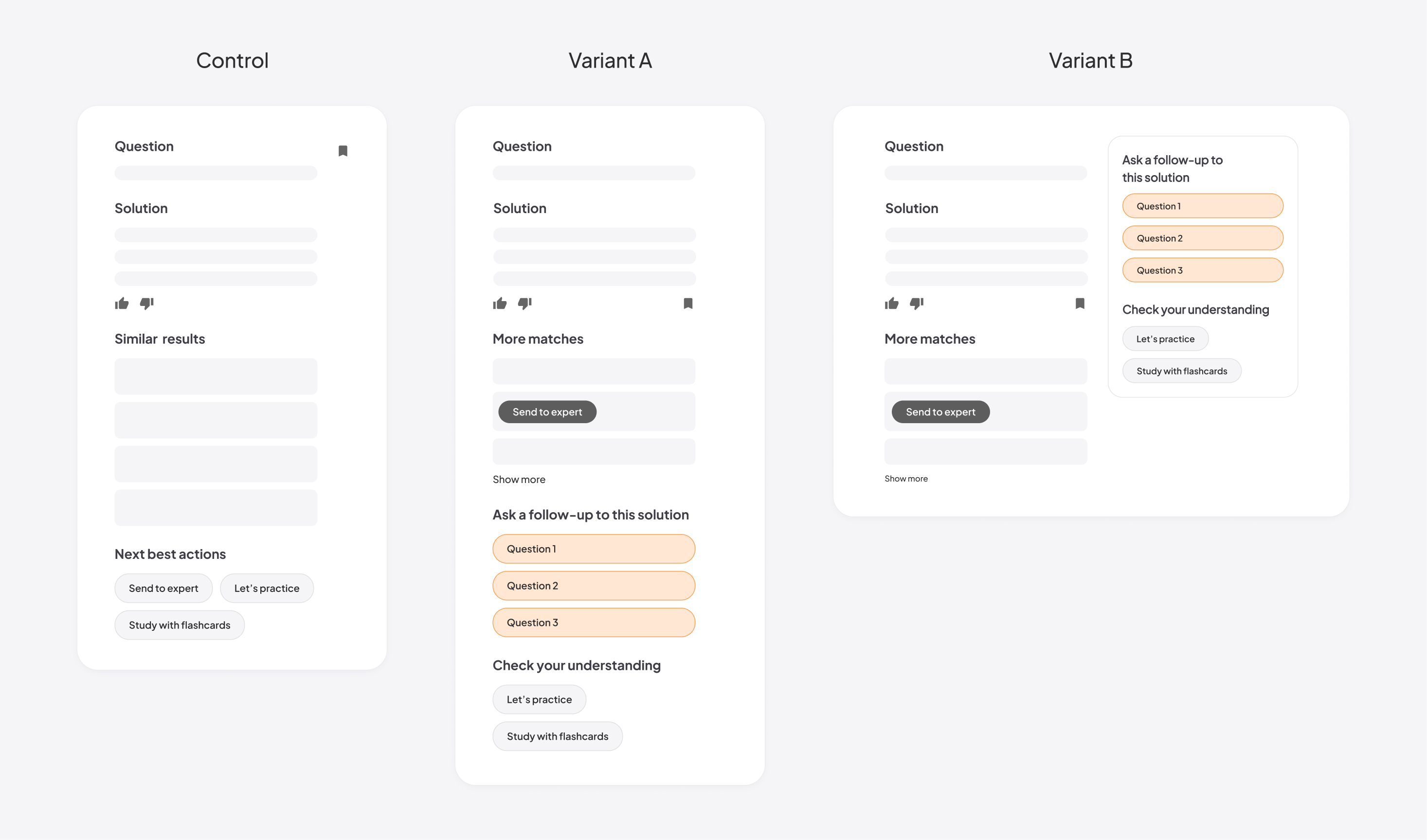
Task: Click the thumbs down icon in Variant A
Action: click(524, 303)
